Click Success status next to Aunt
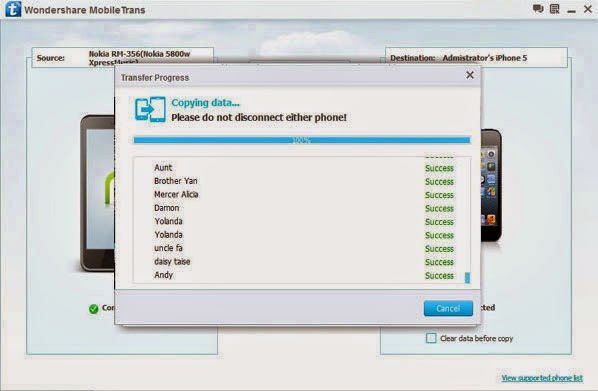This screenshot has width=598, height=391. click(x=439, y=168)
